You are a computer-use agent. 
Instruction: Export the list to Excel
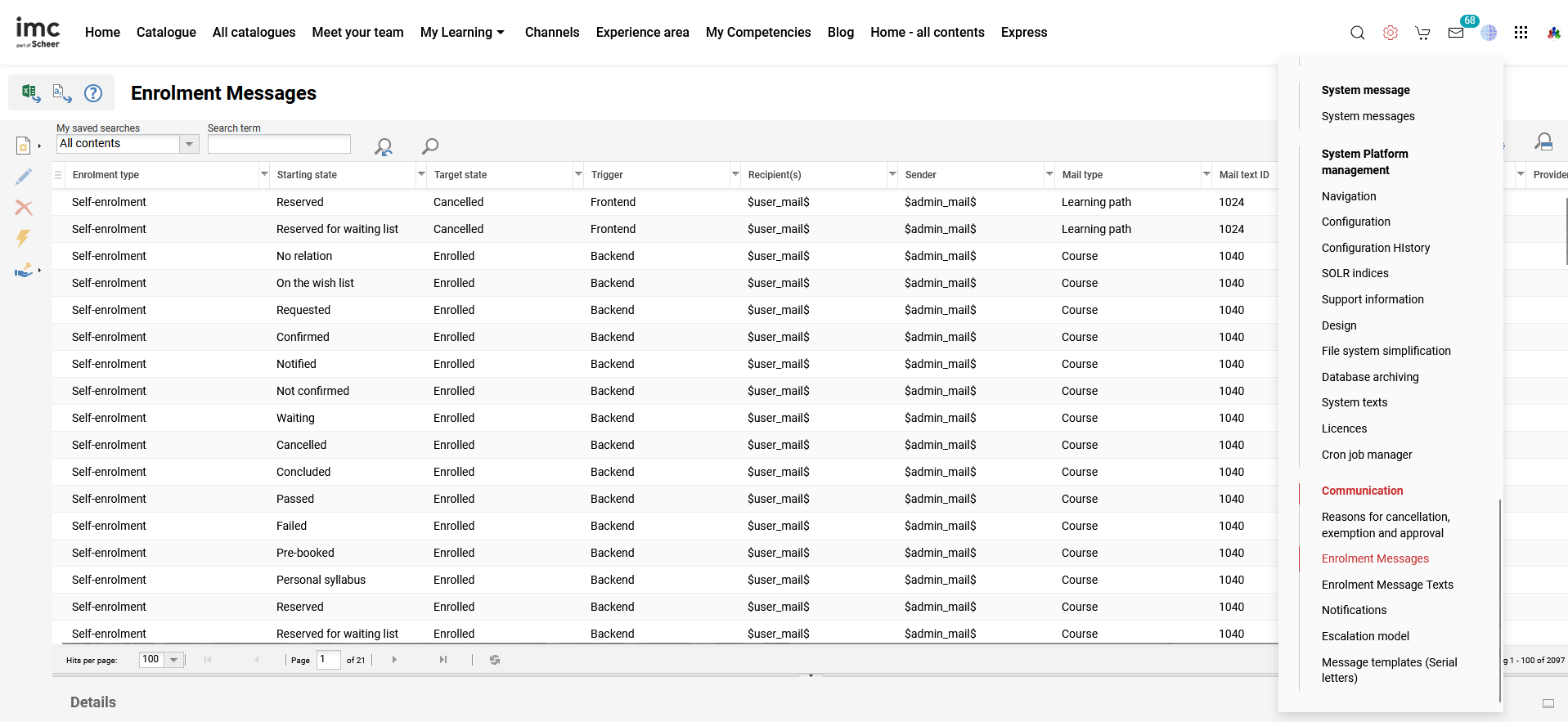(x=30, y=92)
